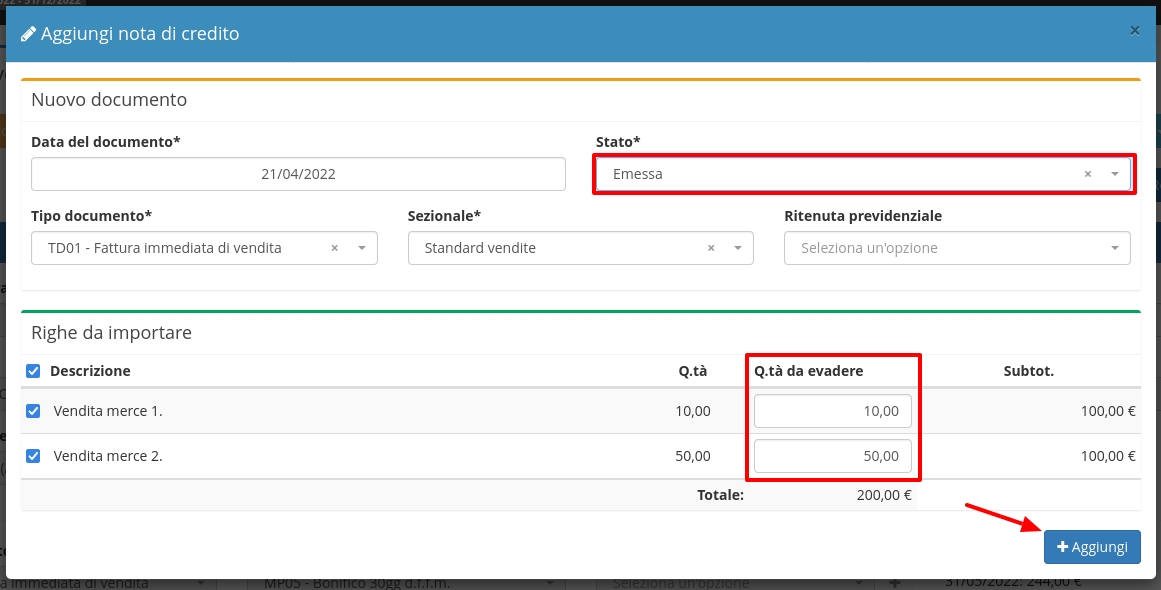
Task: Click the Vendita merce 2. description text
Action: point(108,456)
